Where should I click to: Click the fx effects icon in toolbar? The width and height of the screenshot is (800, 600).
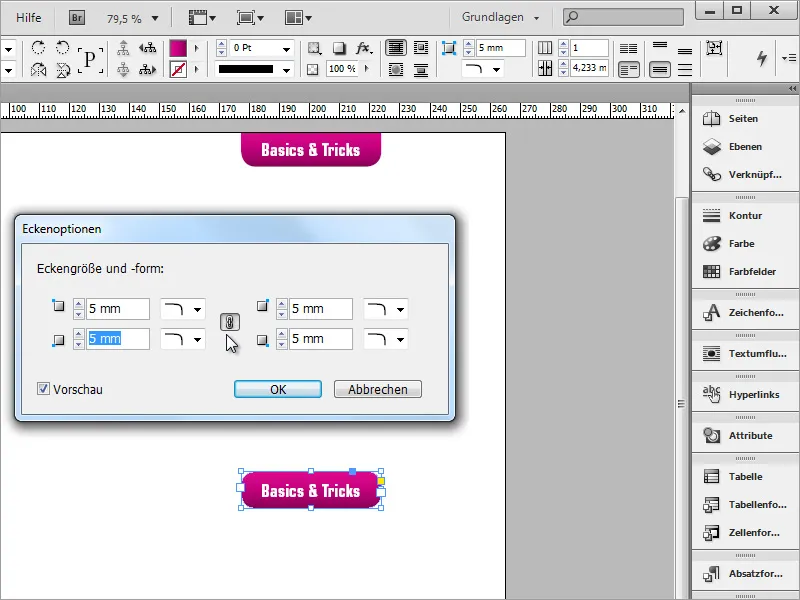[362, 48]
